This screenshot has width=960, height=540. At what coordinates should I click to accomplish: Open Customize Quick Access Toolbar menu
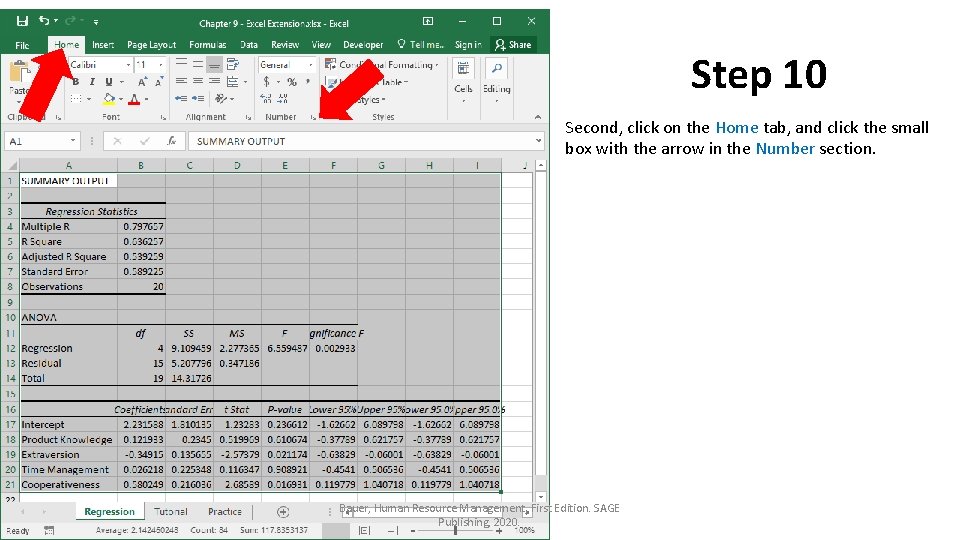click(x=96, y=21)
